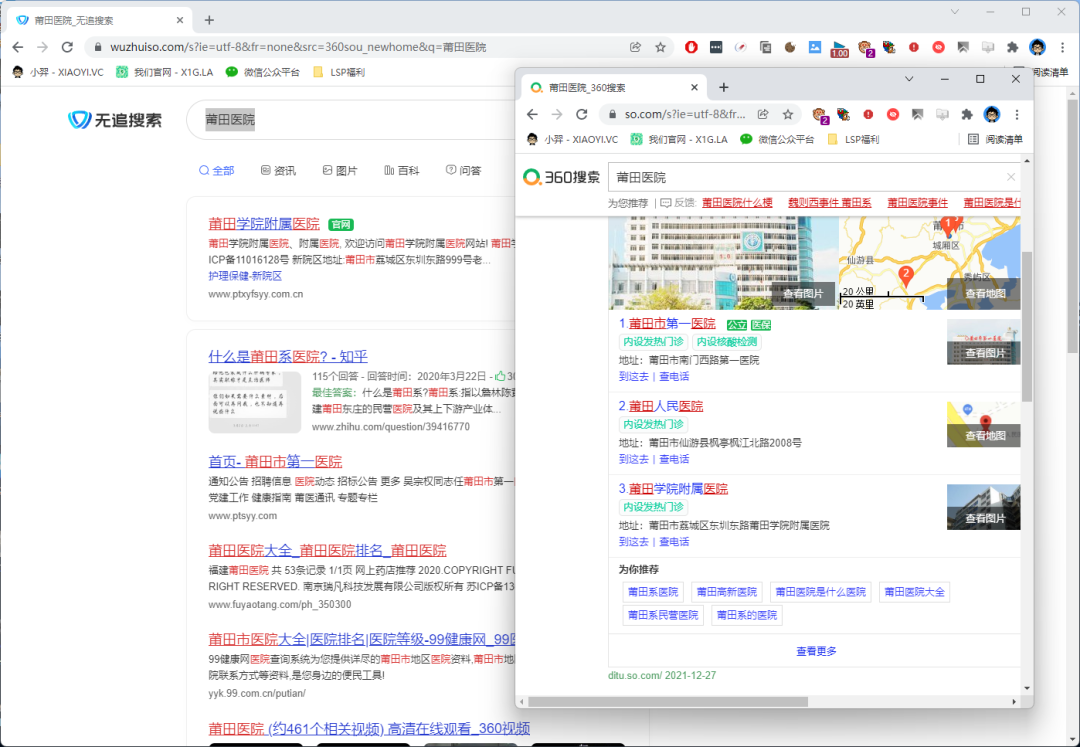Click the 护理保健-新院区 sublink
This screenshot has height=747, width=1080.
click(245, 276)
